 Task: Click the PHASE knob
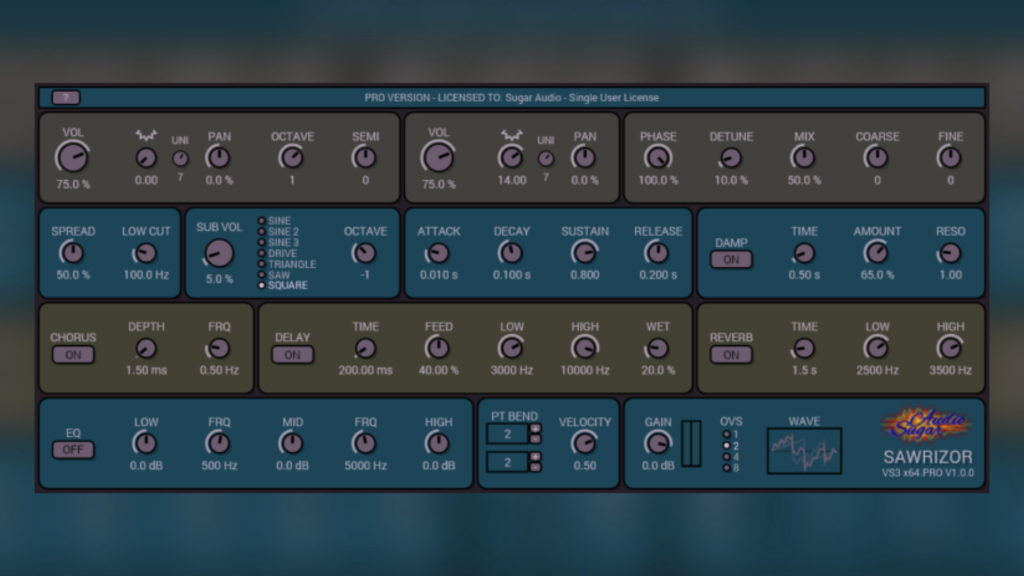coord(658,157)
